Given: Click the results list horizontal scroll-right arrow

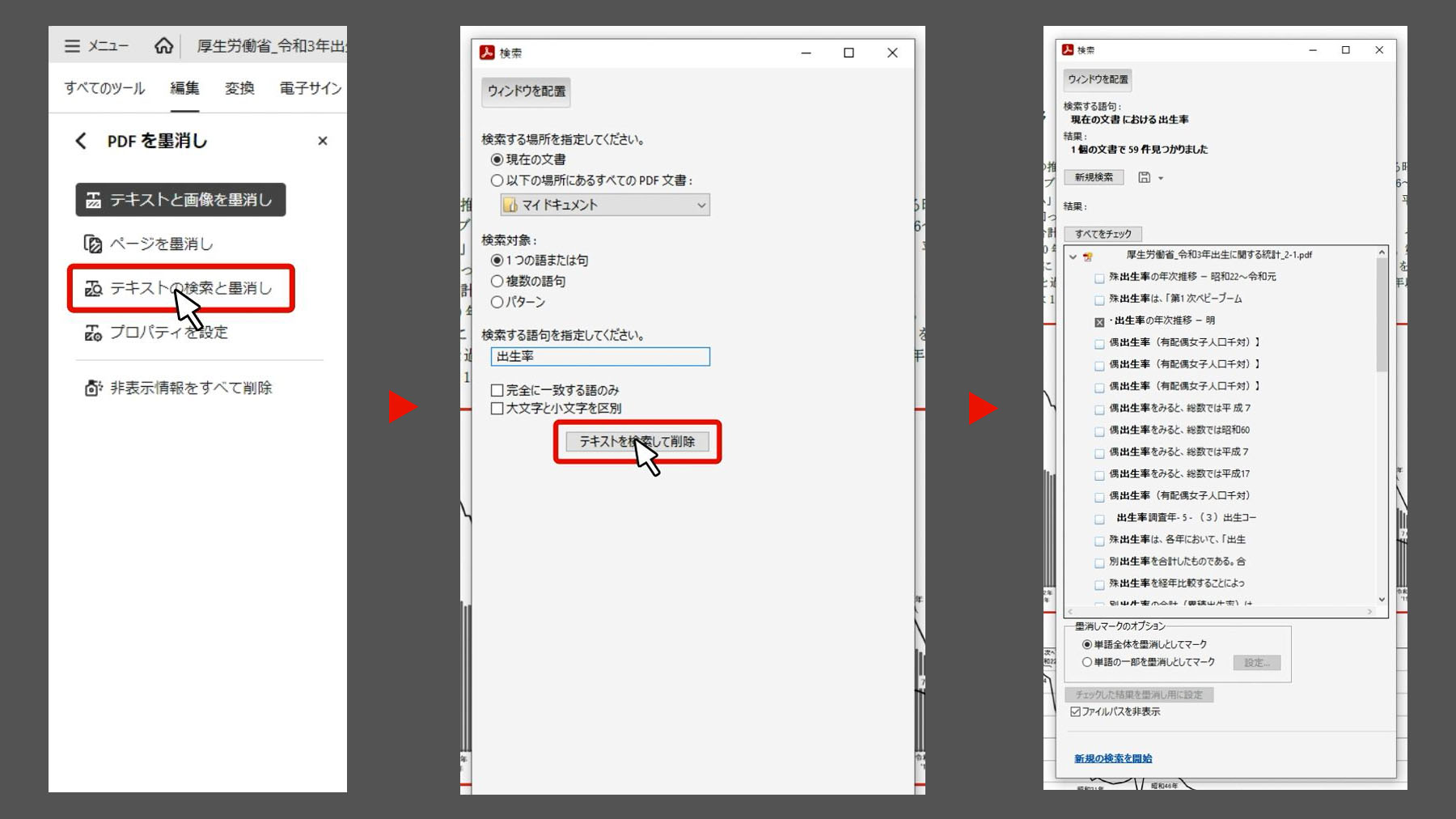Looking at the screenshot, I should click(1369, 612).
